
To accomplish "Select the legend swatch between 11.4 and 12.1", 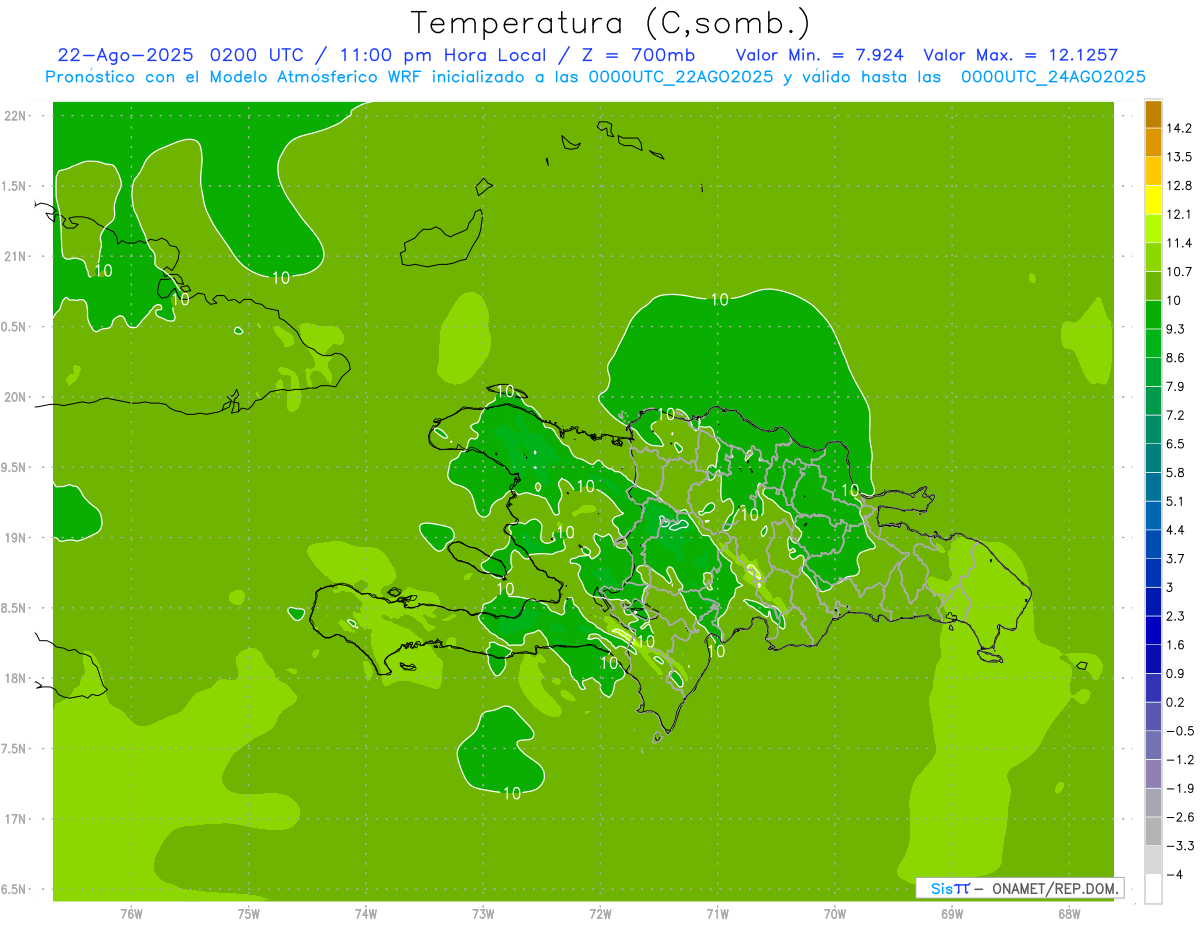I will tap(1153, 229).
